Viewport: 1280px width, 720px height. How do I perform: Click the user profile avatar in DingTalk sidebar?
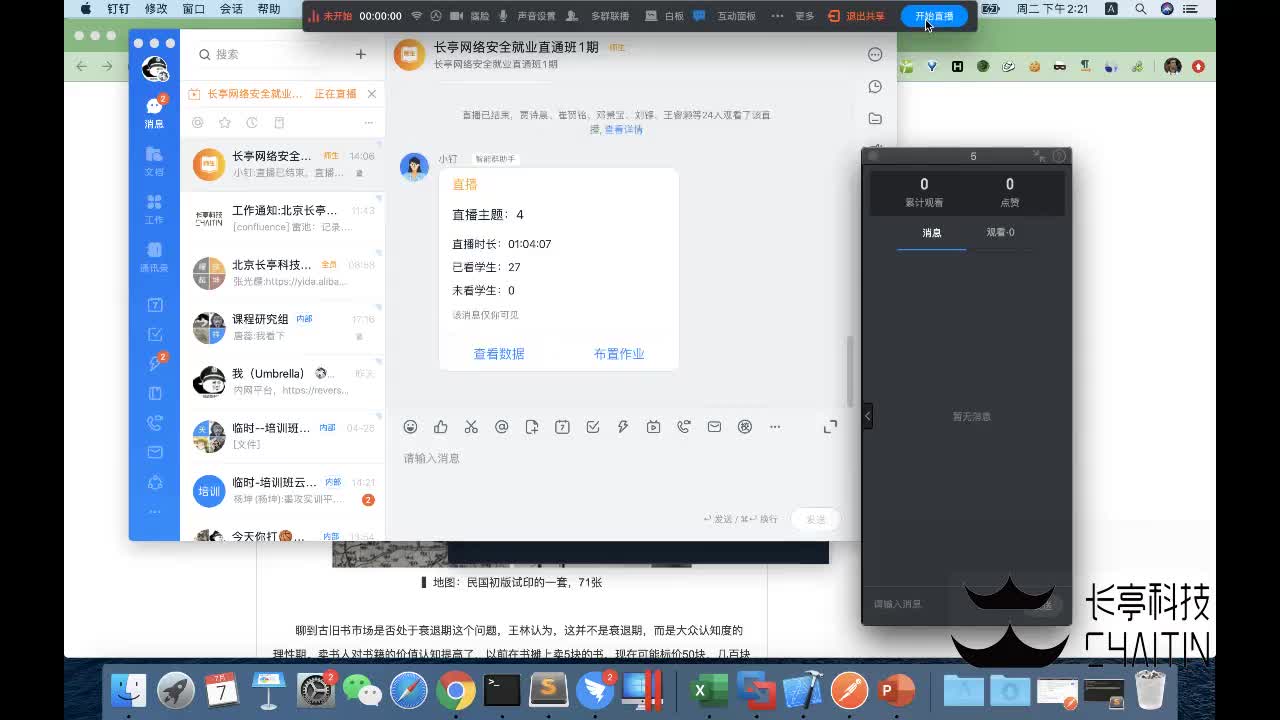click(x=154, y=69)
